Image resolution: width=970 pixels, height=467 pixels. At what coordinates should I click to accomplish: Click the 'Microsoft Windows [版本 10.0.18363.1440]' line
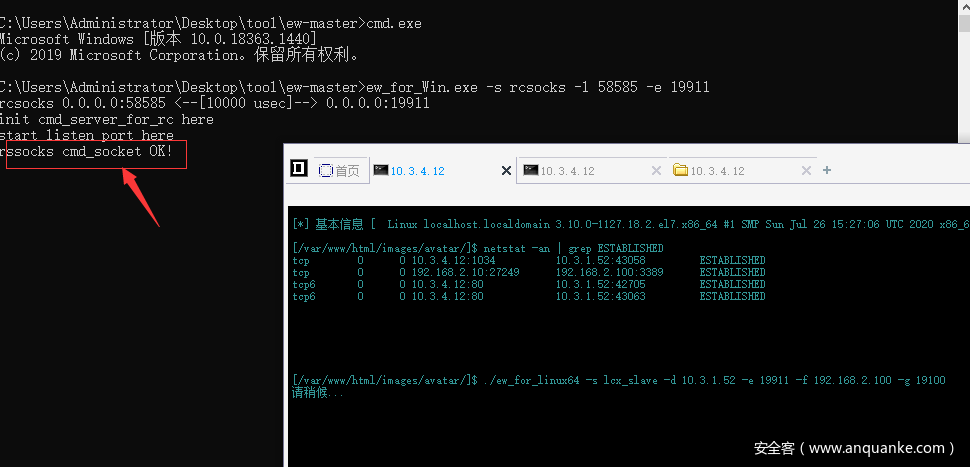point(158,39)
